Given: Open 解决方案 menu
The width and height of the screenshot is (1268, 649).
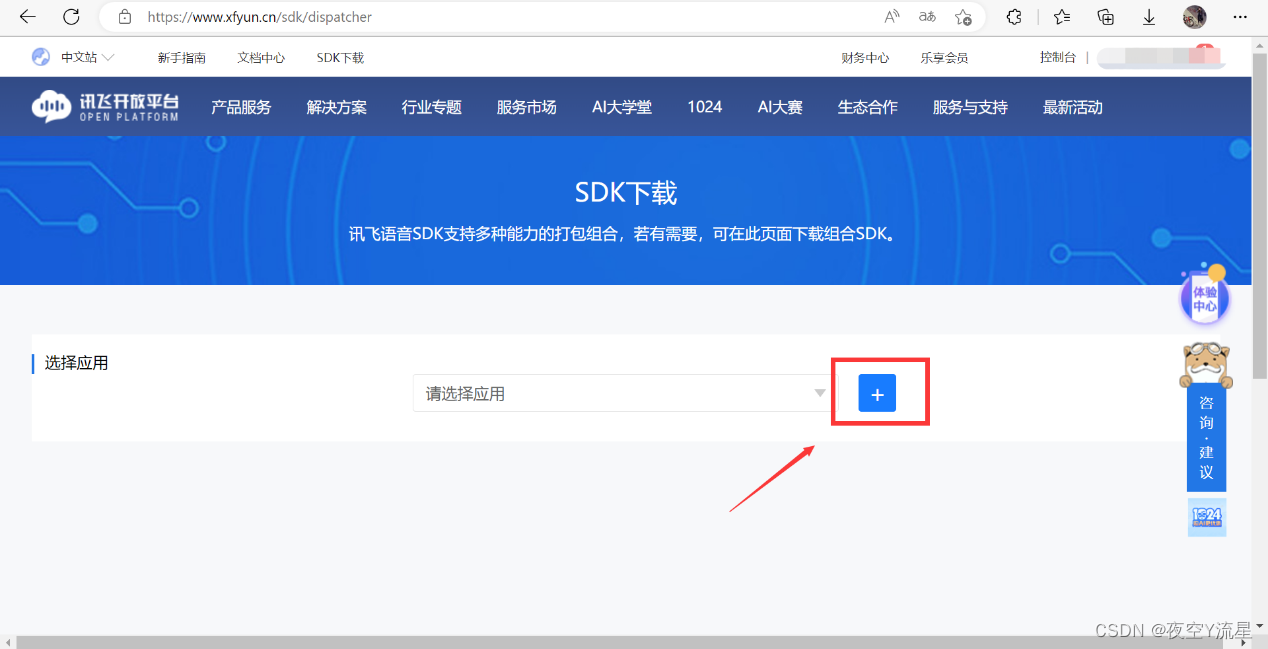Looking at the screenshot, I should (x=337, y=107).
